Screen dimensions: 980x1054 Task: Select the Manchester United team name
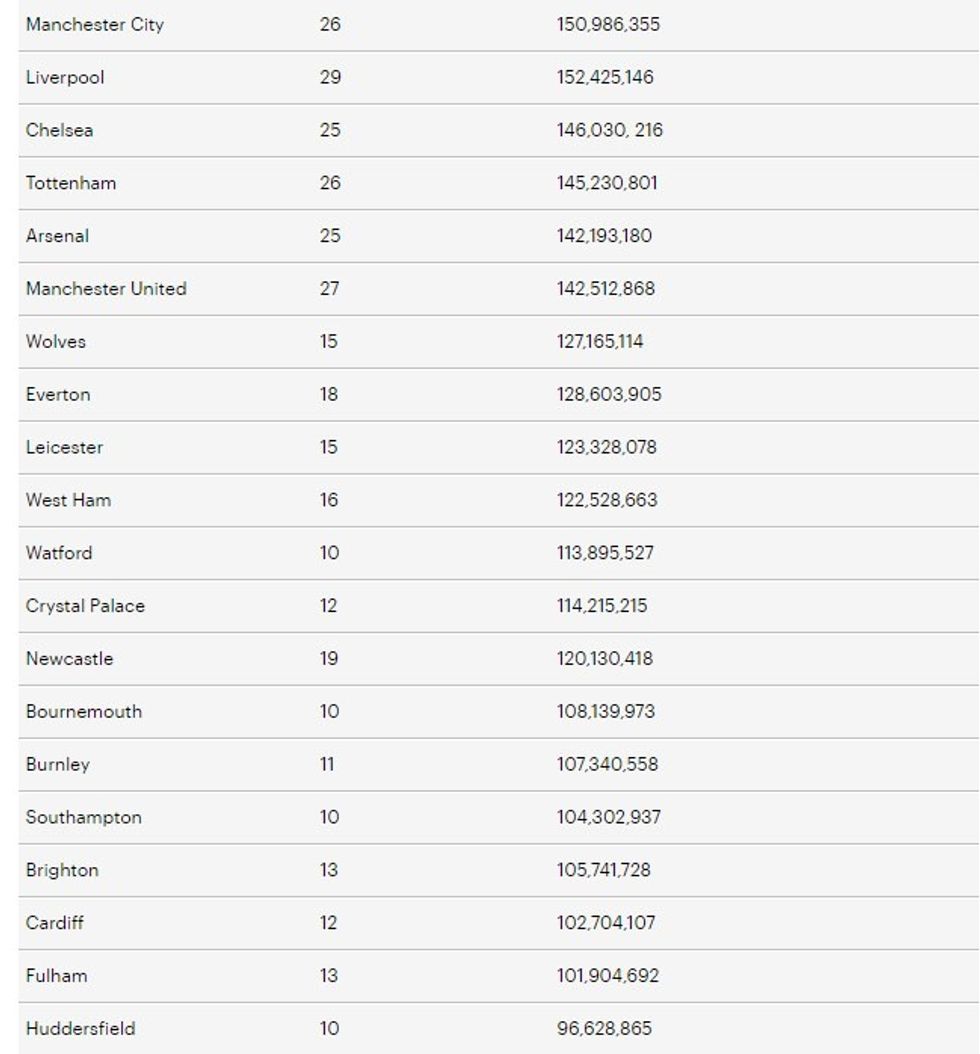(x=106, y=289)
